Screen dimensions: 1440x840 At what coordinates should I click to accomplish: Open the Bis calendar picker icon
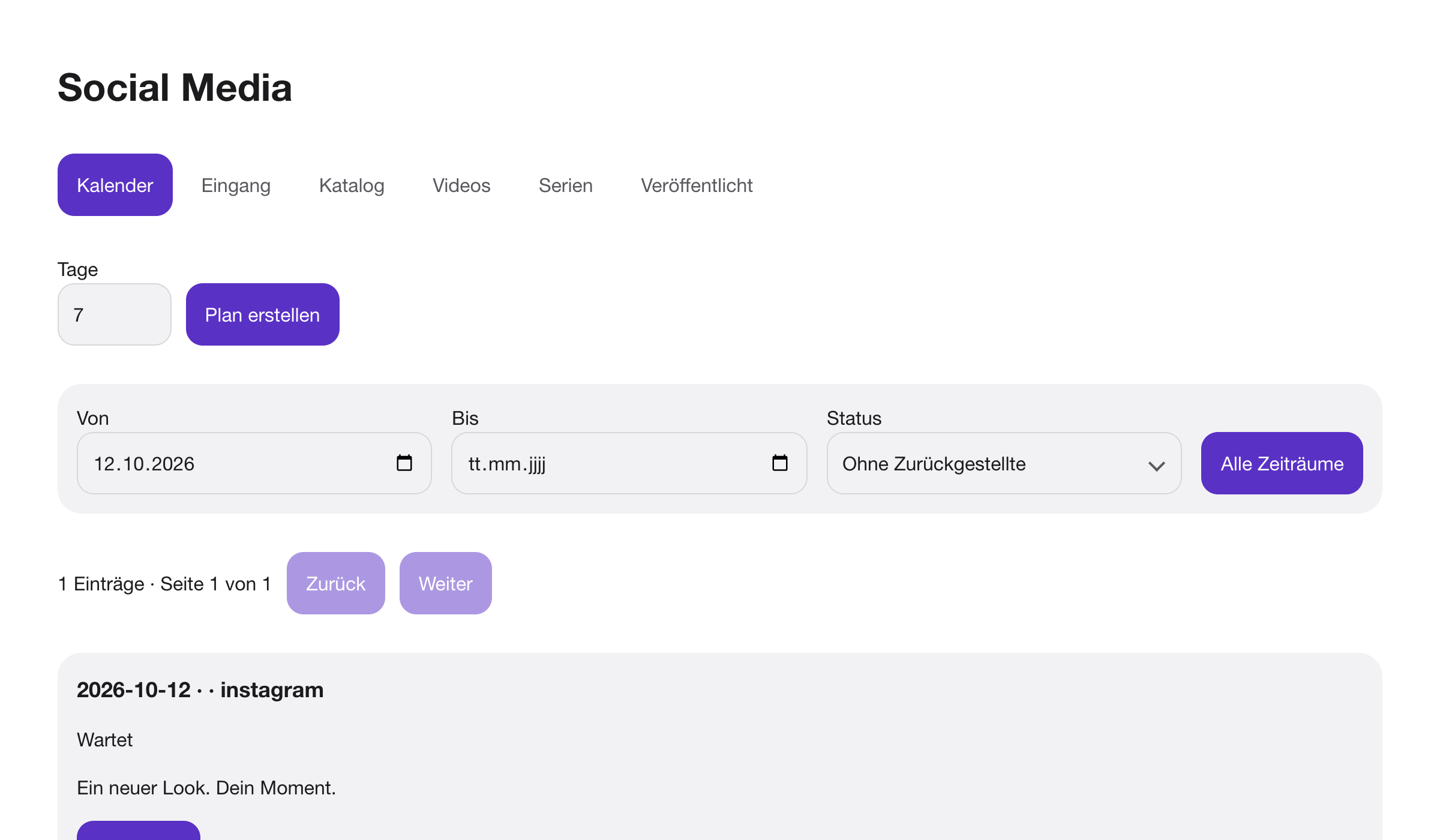coord(780,463)
